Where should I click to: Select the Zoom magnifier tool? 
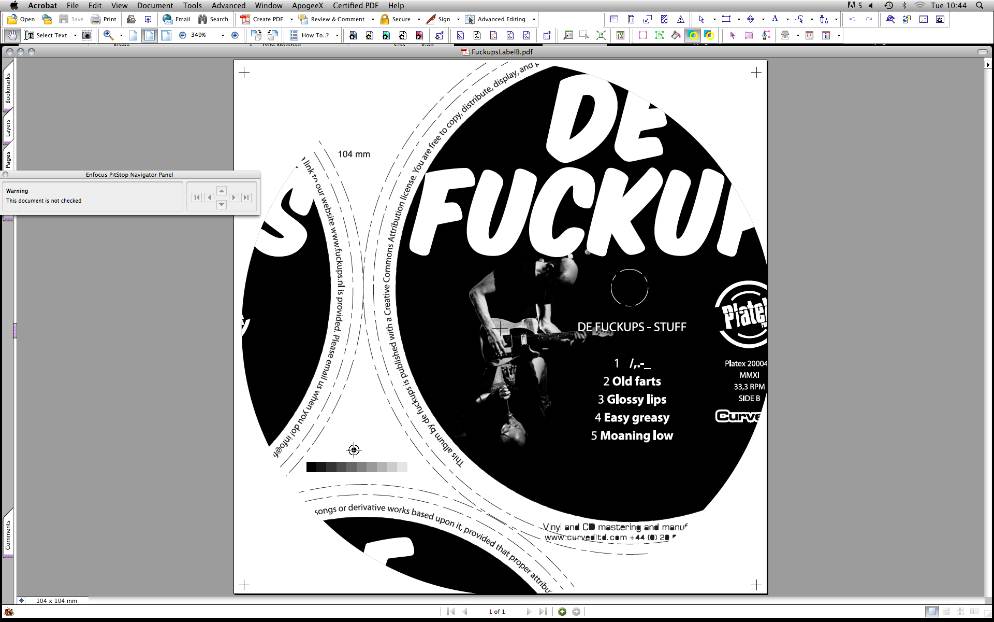point(108,35)
